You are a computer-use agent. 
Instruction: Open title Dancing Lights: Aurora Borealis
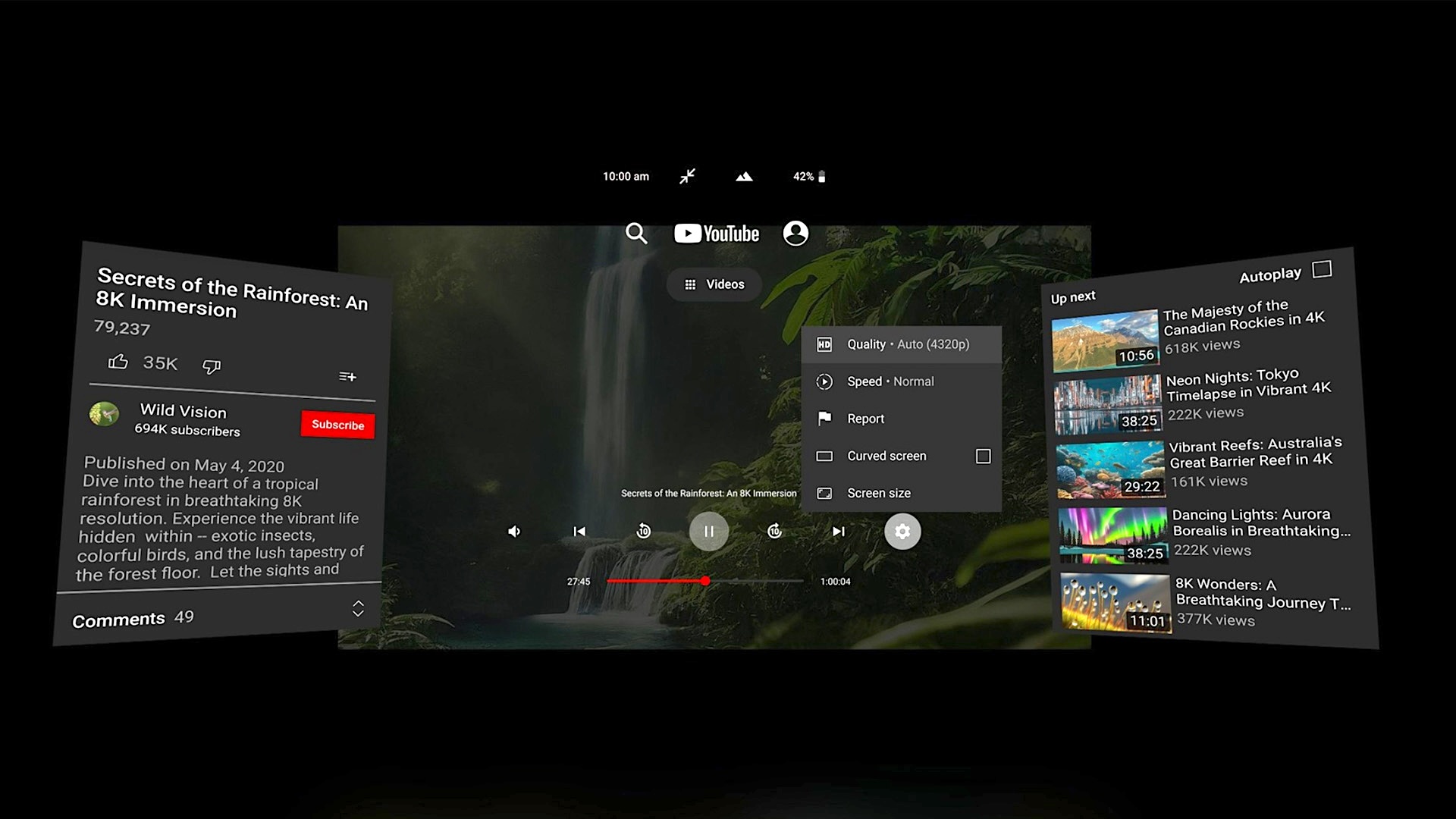coord(1261,522)
